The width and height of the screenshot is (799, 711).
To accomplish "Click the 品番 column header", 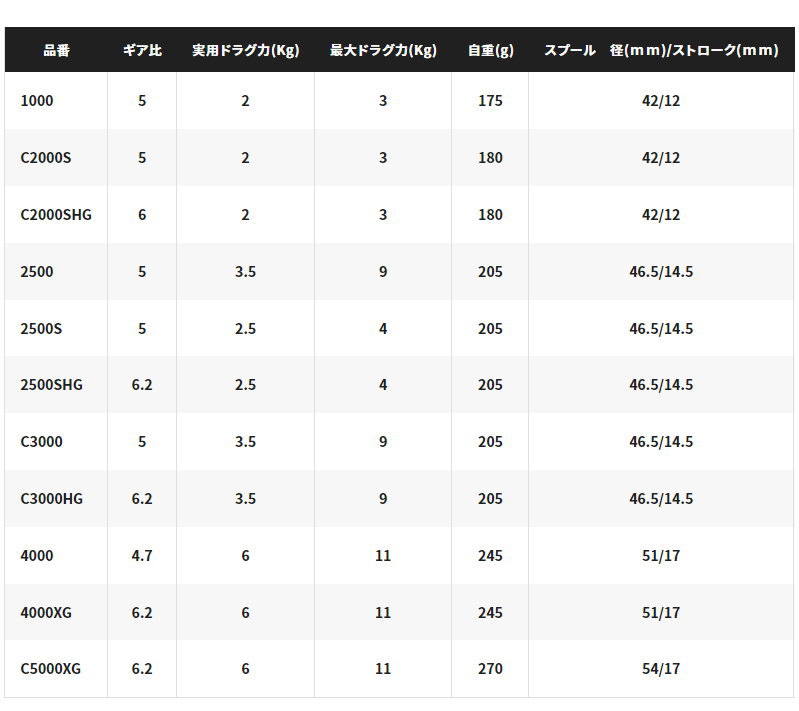I will coord(56,50).
